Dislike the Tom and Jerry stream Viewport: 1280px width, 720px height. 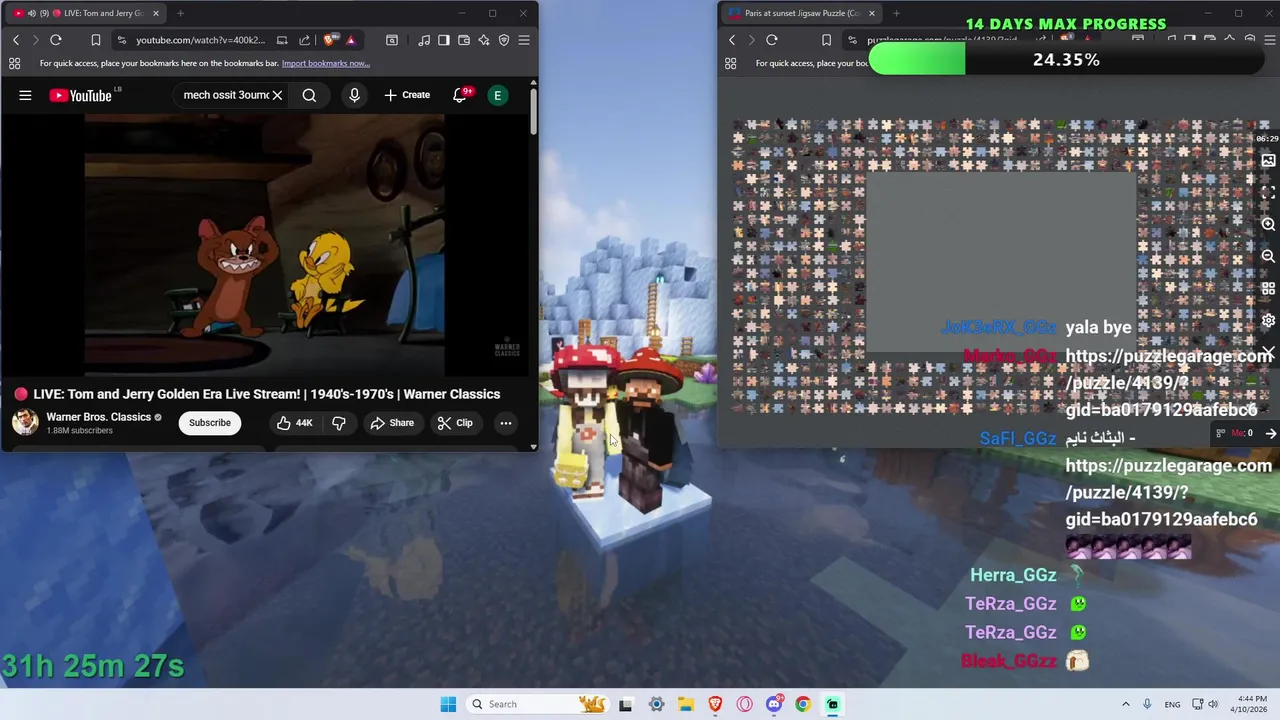[x=339, y=423]
